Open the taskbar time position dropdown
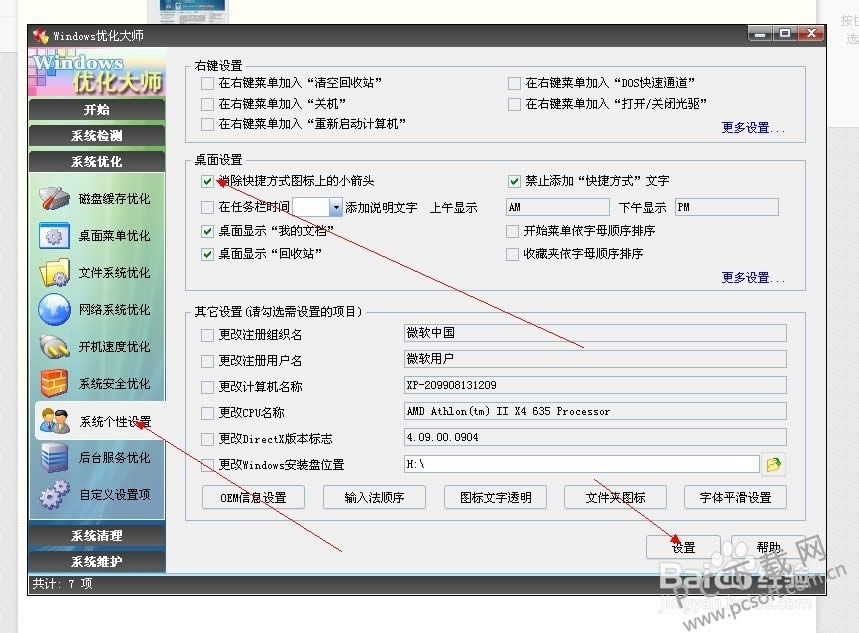This screenshot has height=633, width=859. [336, 207]
